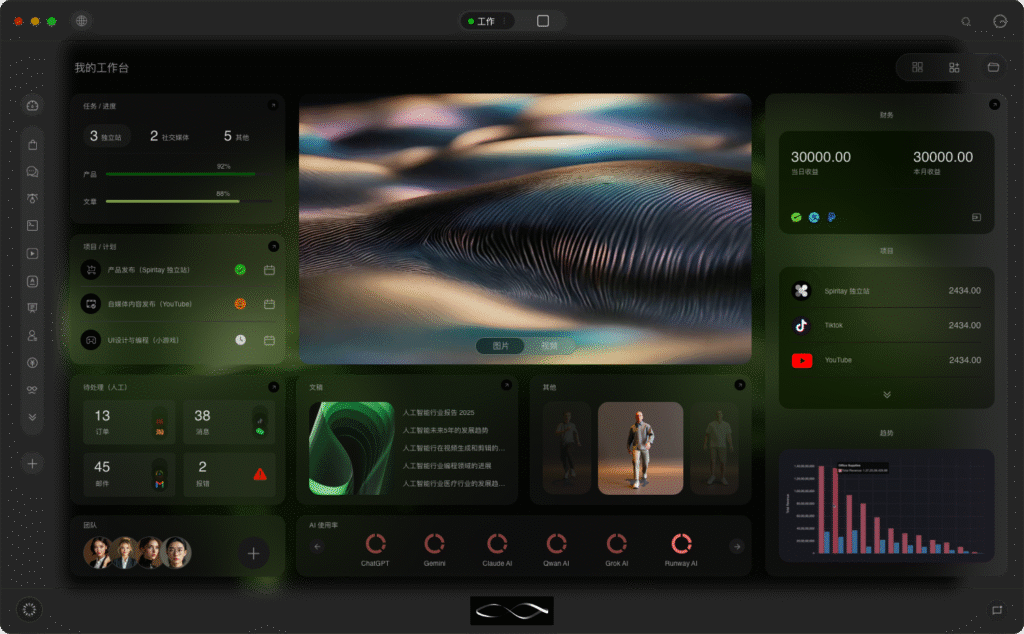Expand the 任务 / 进度 panel arrow
1024x634 pixels.
click(x=273, y=105)
